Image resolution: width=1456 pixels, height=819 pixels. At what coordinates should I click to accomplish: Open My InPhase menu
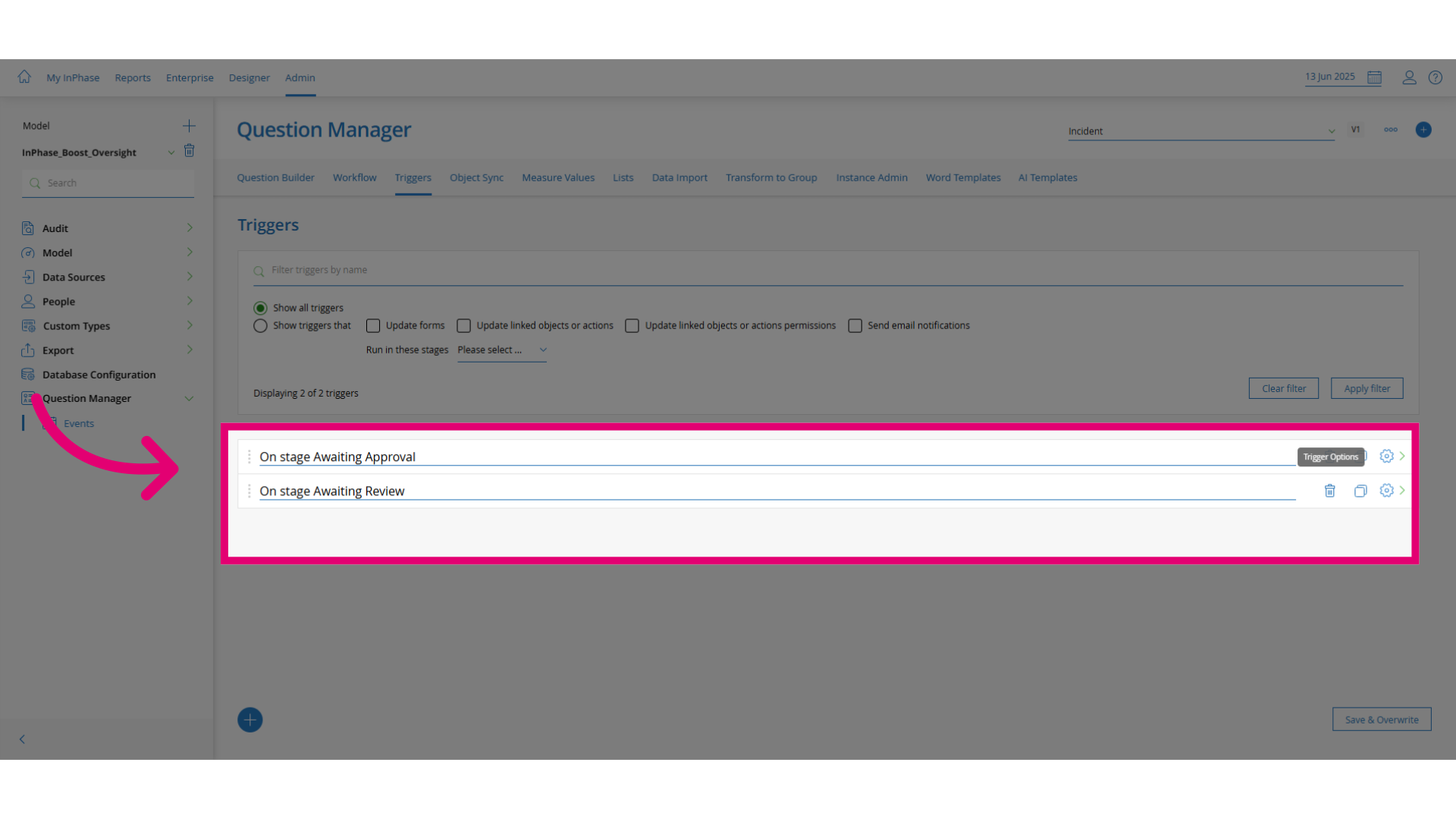pos(73,77)
